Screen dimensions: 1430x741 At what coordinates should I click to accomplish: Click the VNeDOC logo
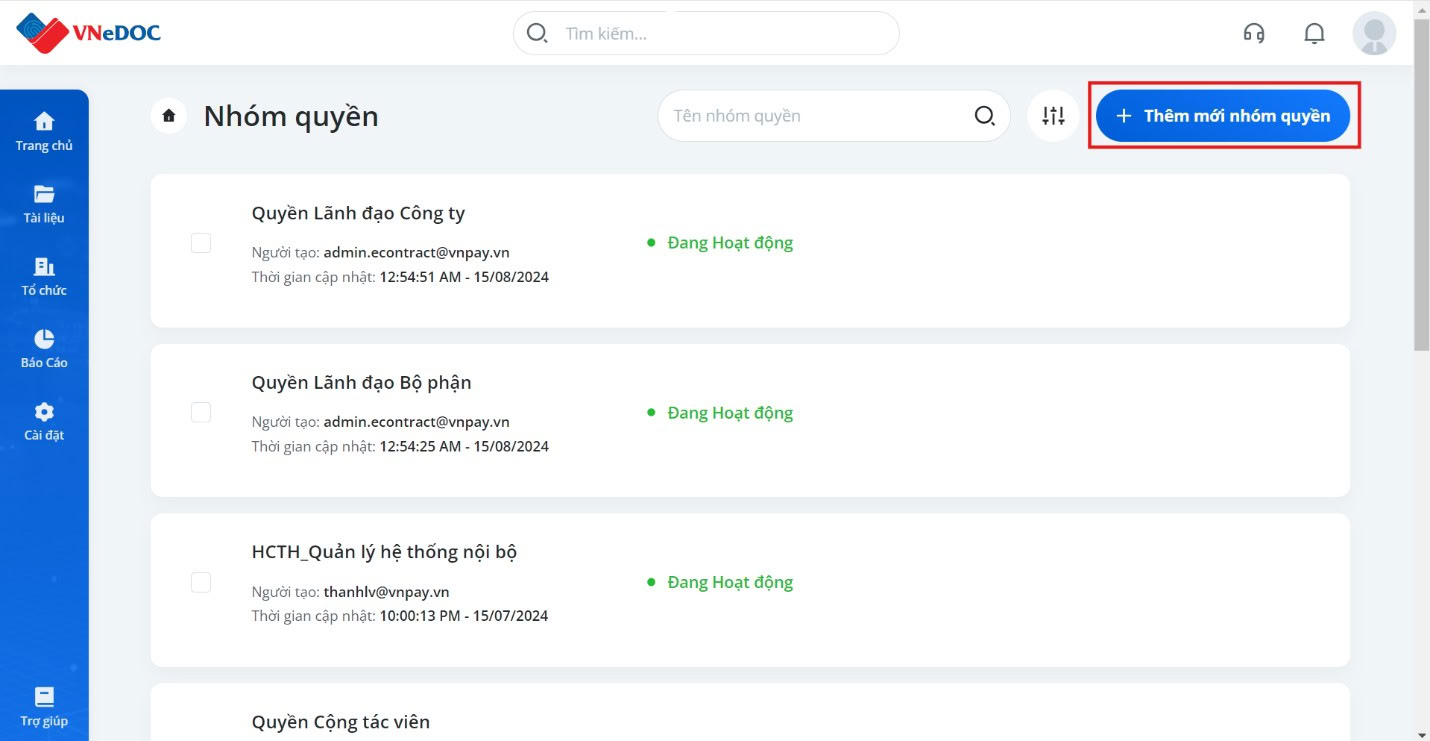point(88,33)
